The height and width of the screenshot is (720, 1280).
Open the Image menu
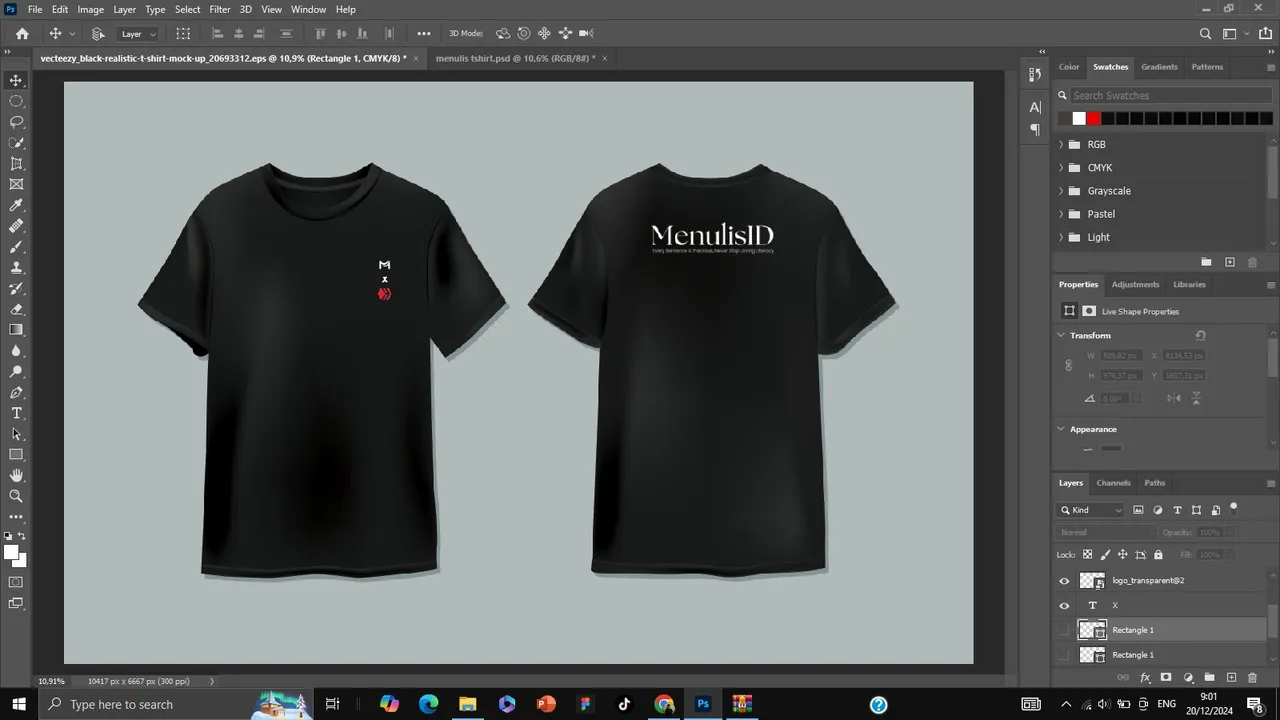tap(91, 9)
